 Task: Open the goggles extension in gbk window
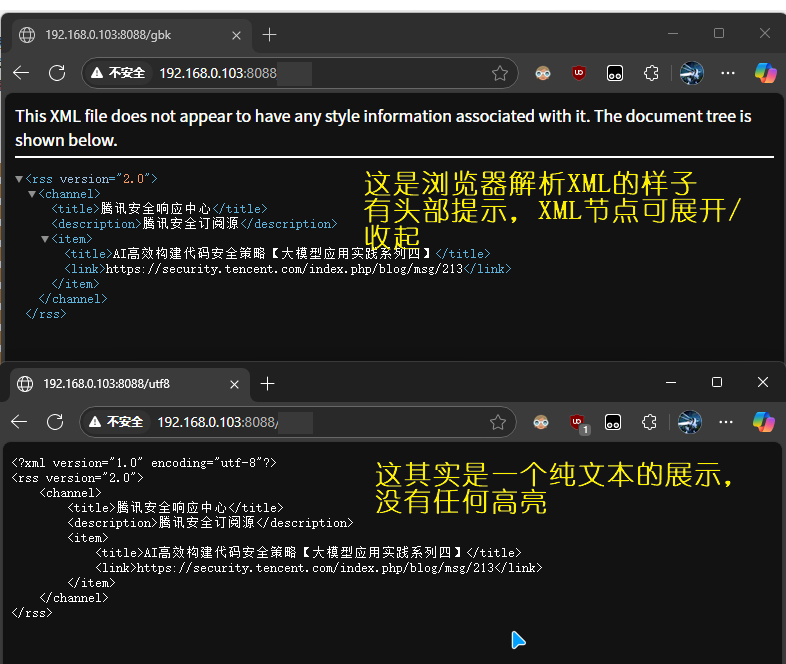tap(542, 73)
